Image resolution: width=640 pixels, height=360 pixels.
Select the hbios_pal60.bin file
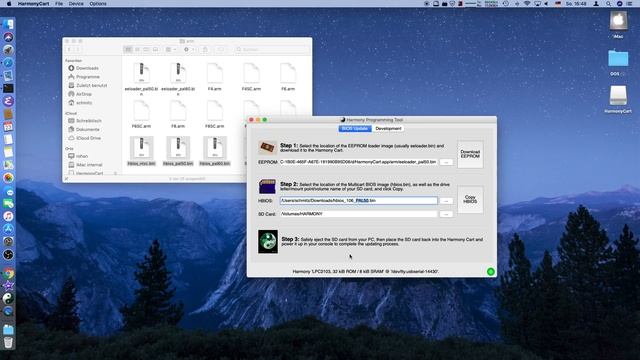215,151
